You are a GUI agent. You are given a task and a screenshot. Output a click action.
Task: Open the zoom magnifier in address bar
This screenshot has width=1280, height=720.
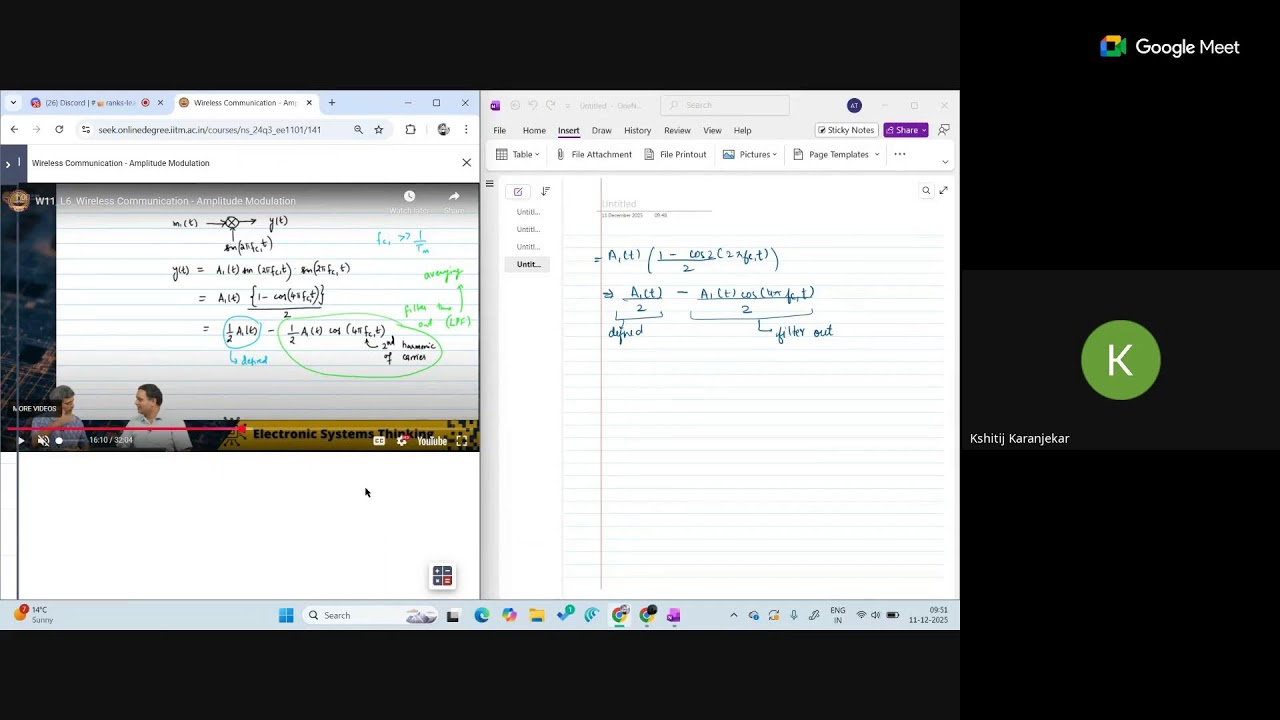358,129
